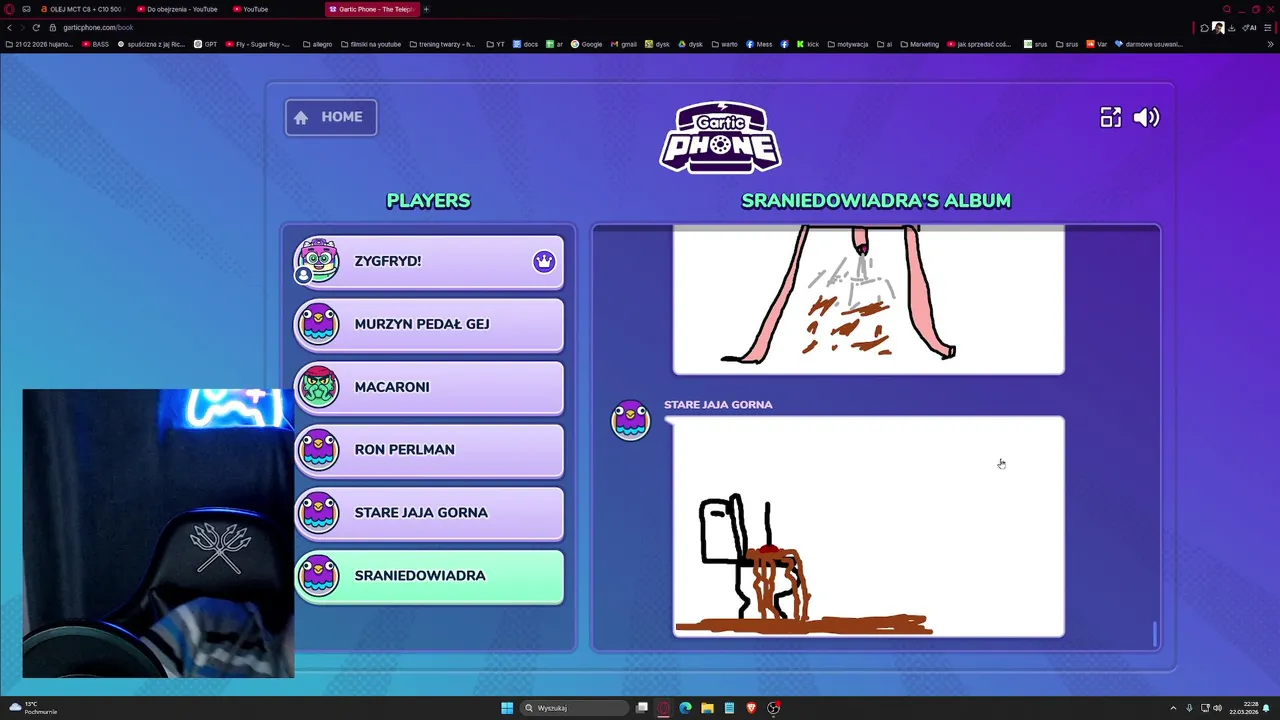This screenshot has width=1280, height=720.
Task: Open browser extensions icon
Action: [x=1204, y=27]
